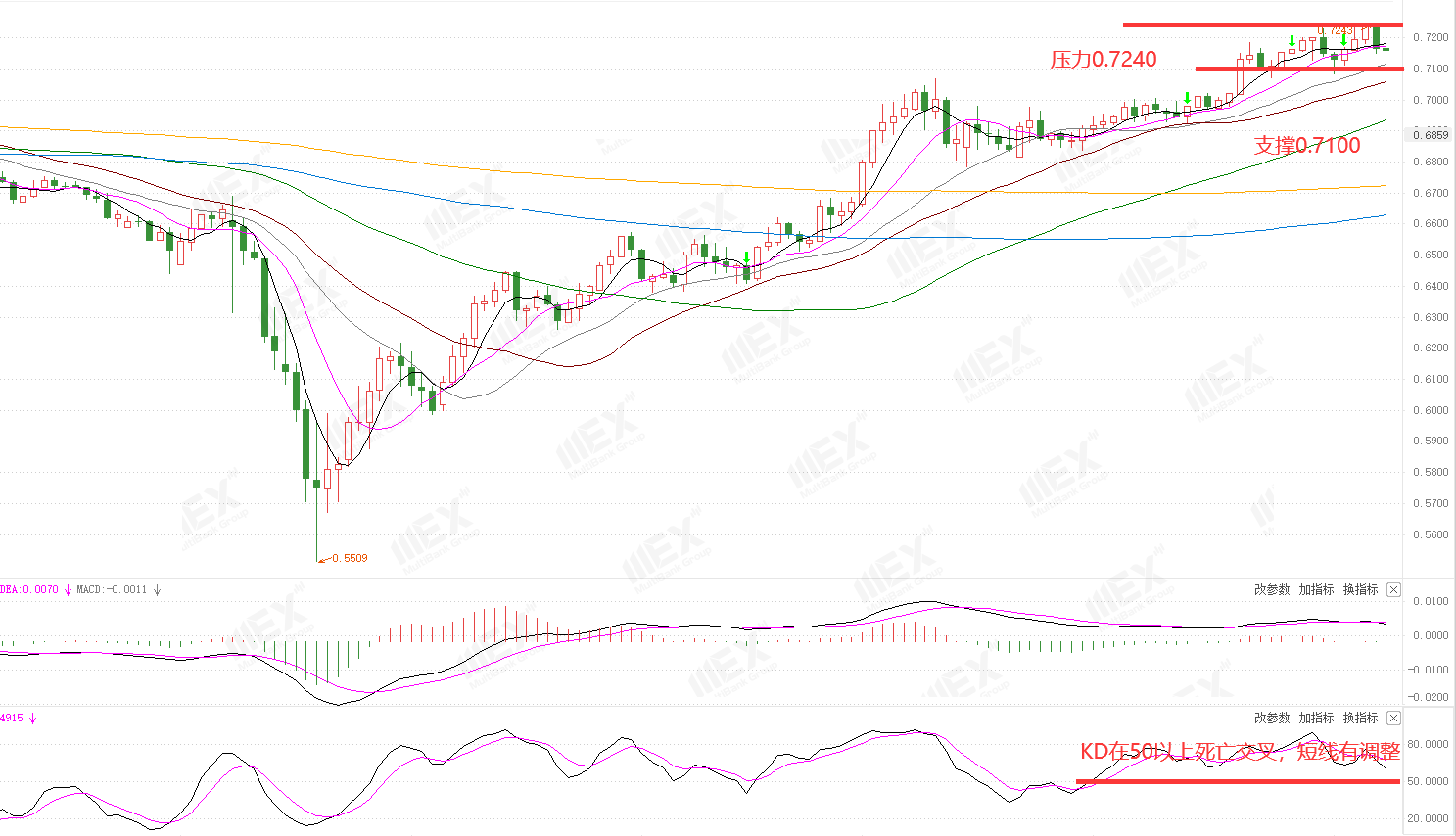Click -0.0200 on the MACD axis
Viewport: 1456px width, 836px height.
(1429, 697)
